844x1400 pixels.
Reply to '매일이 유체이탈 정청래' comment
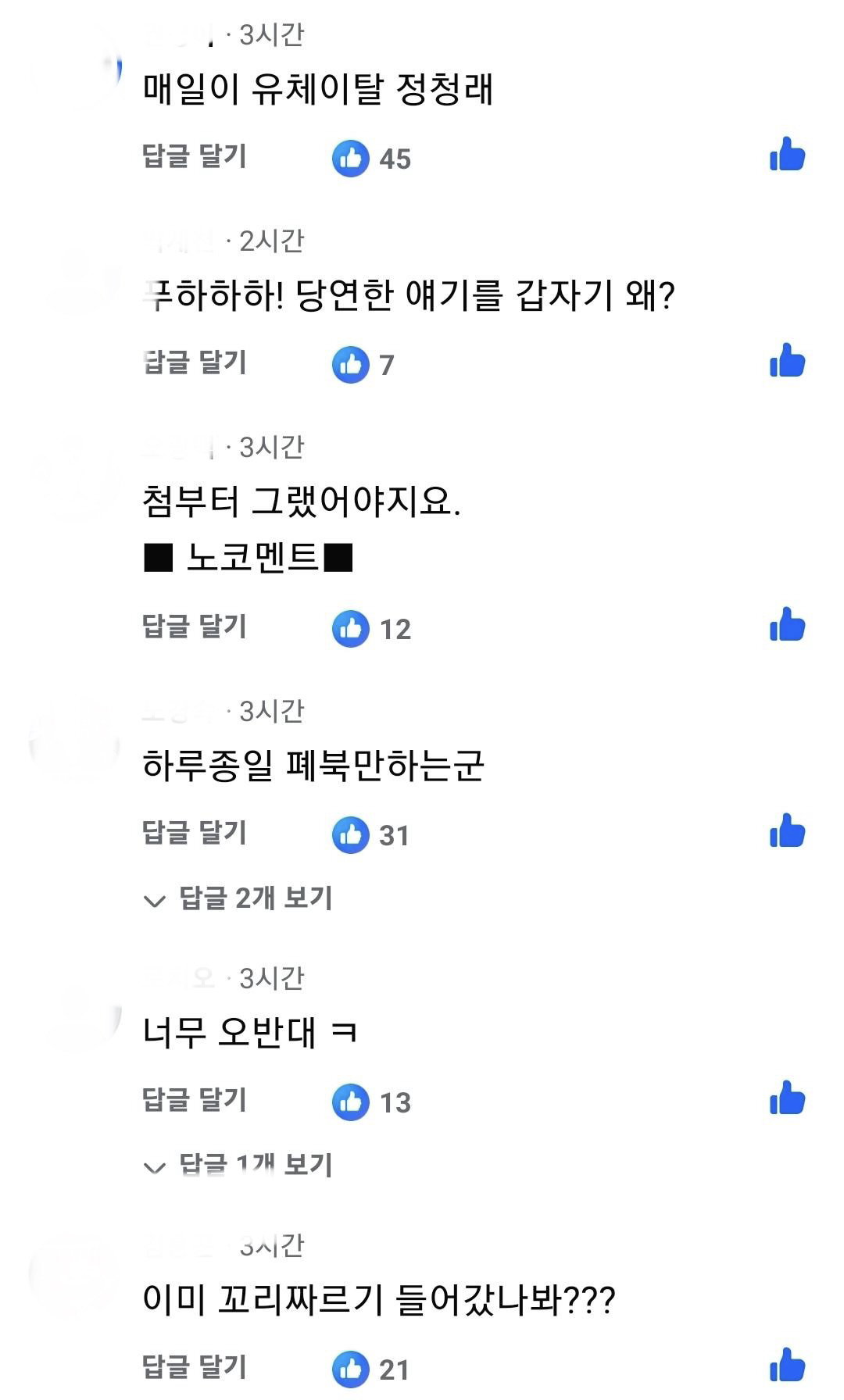(195, 155)
